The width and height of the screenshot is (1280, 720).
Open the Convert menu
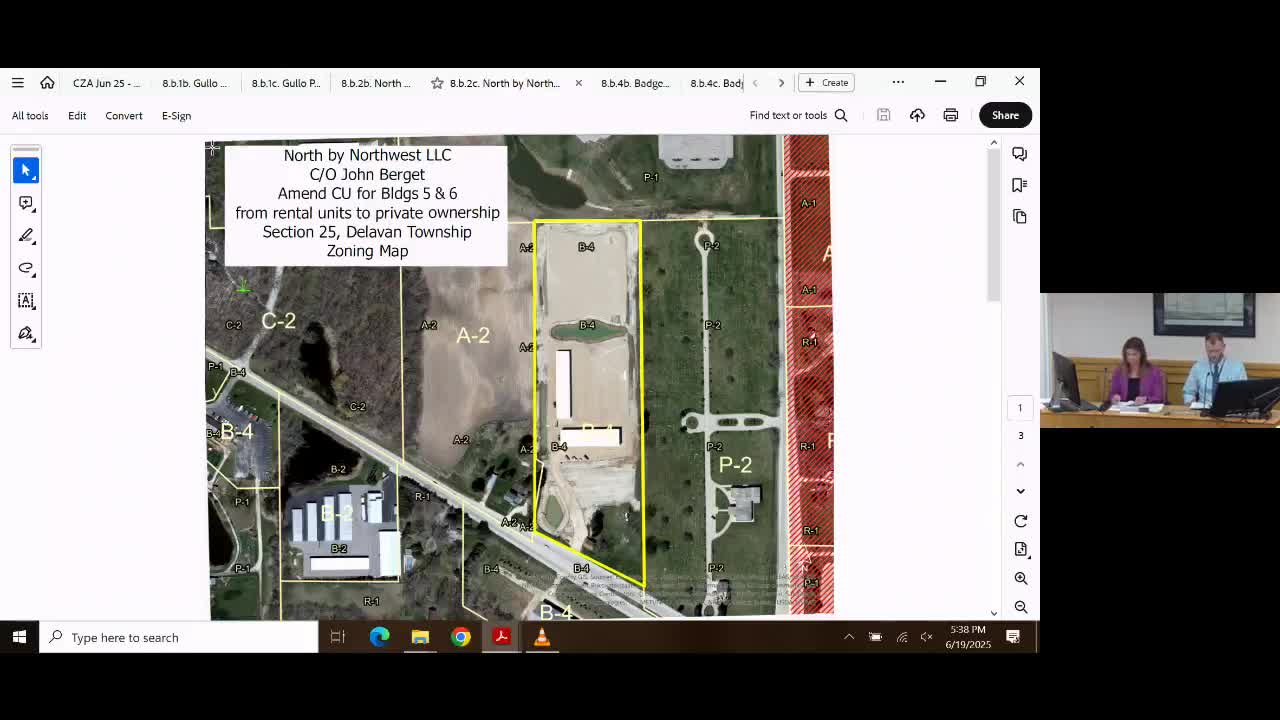click(124, 116)
